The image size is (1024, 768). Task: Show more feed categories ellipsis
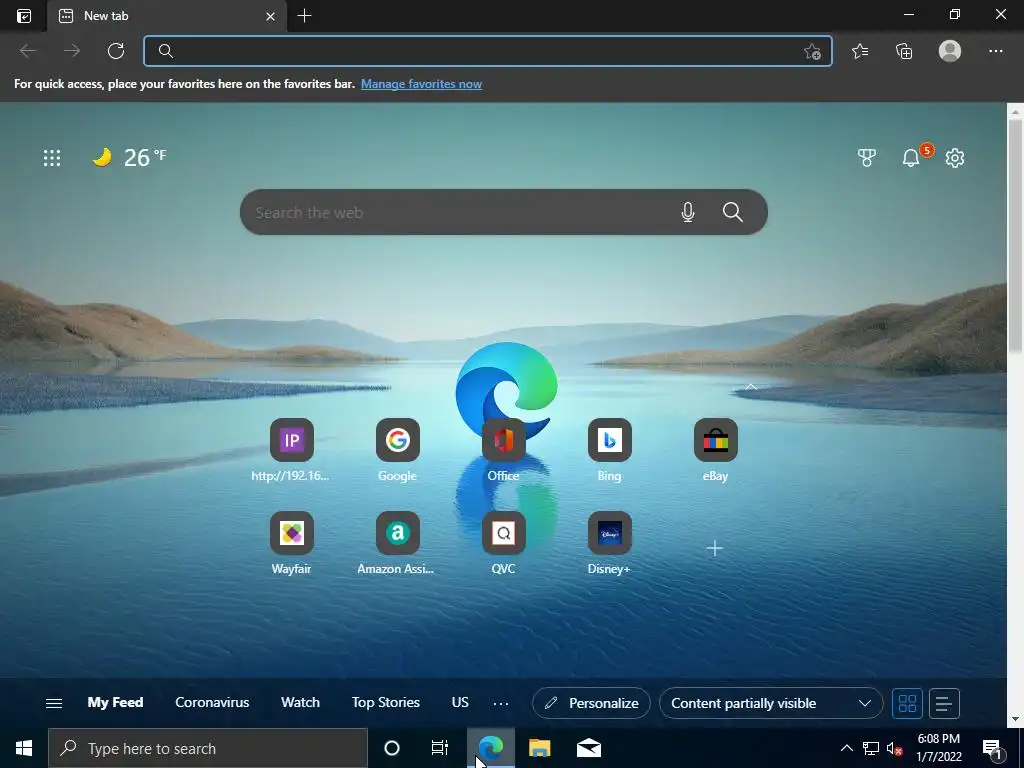[x=501, y=703]
